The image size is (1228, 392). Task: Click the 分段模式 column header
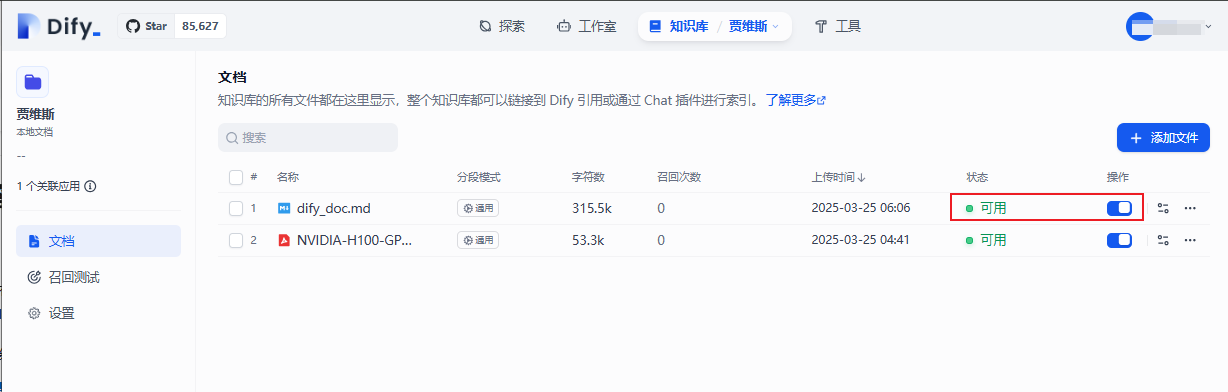(x=479, y=177)
